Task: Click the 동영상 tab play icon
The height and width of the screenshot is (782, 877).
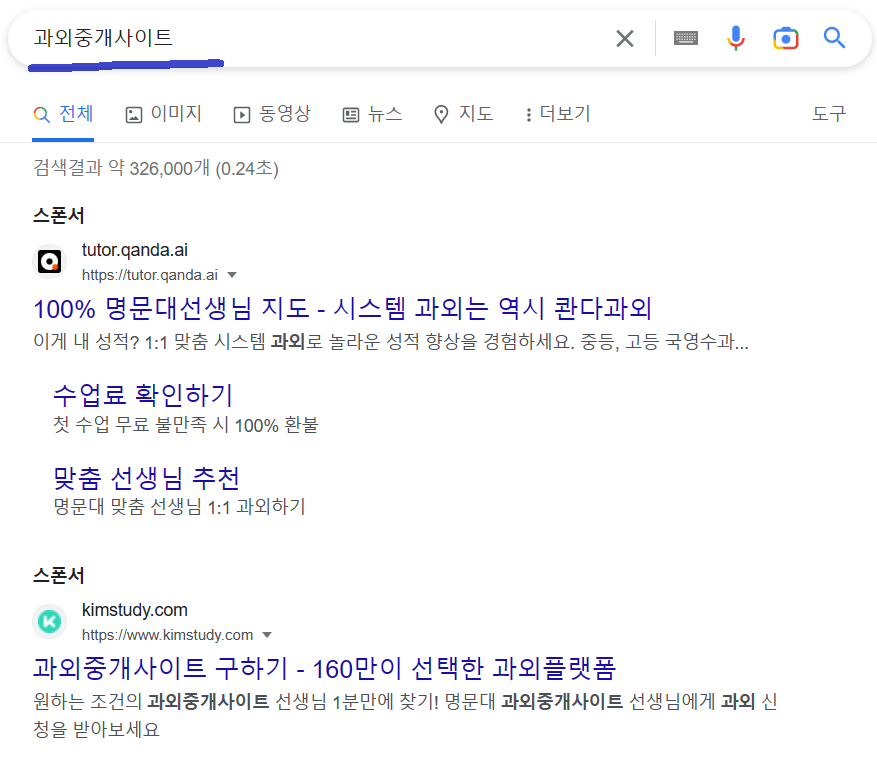Action: tap(241, 114)
